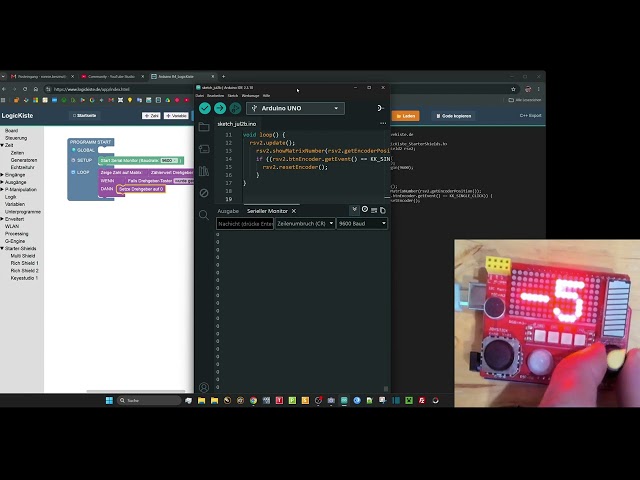Image resolution: width=640 pixels, height=480 pixels.
Task: Click the orange Laden button
Action: pos(406,116)
